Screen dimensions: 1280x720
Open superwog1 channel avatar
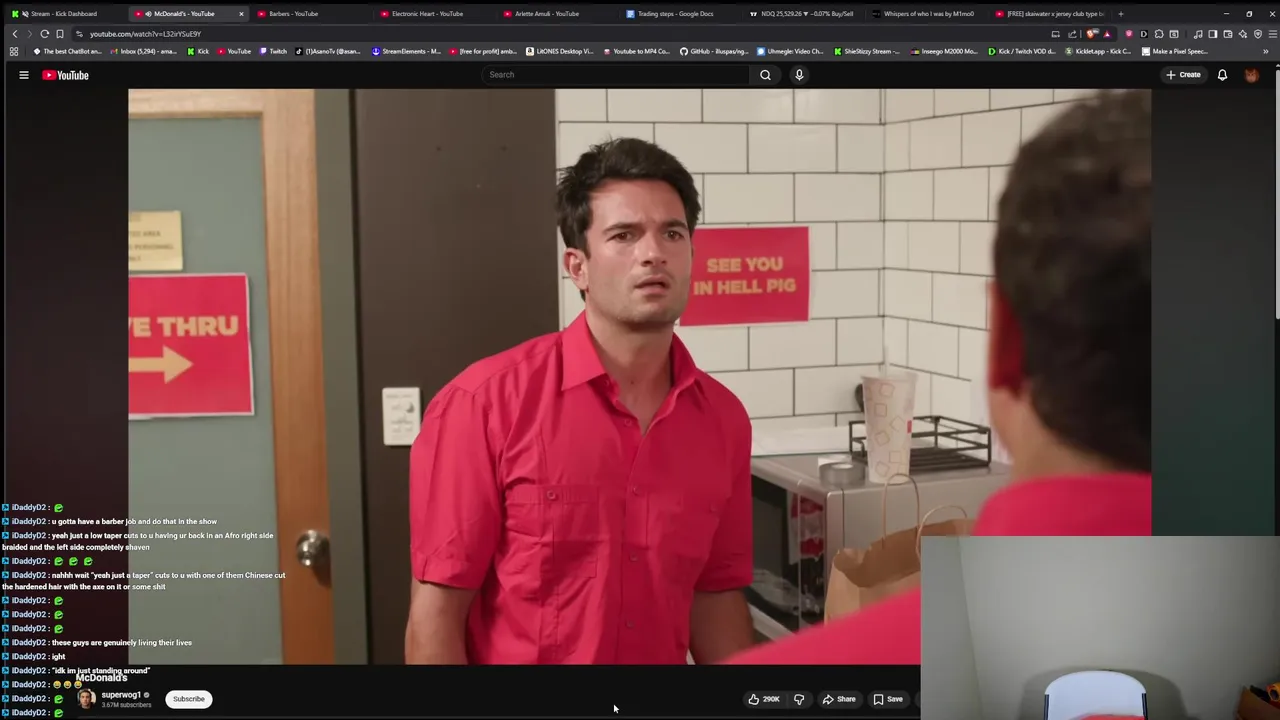(86, 699)
